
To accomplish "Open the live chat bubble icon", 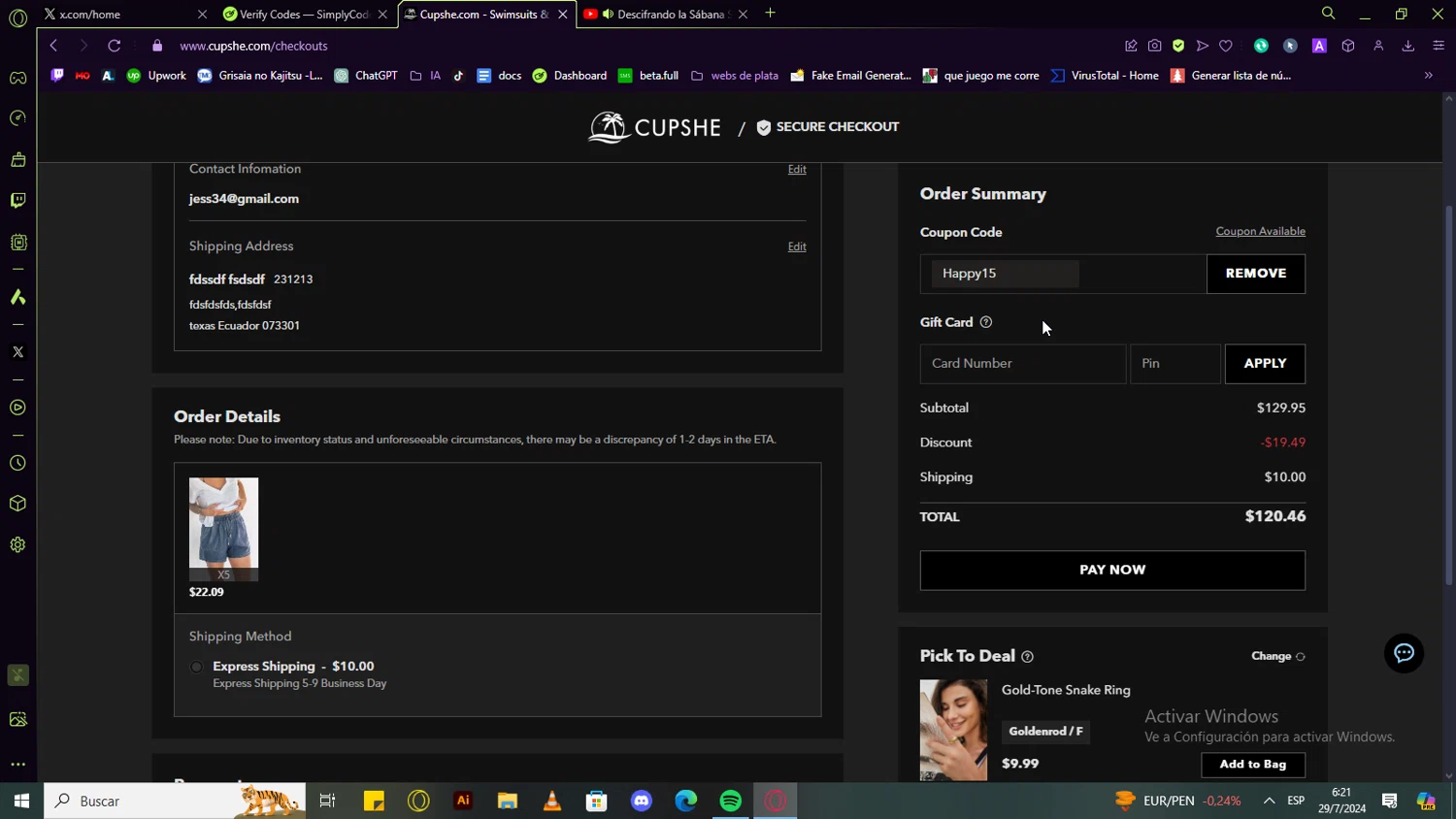I will [1404, 653].
